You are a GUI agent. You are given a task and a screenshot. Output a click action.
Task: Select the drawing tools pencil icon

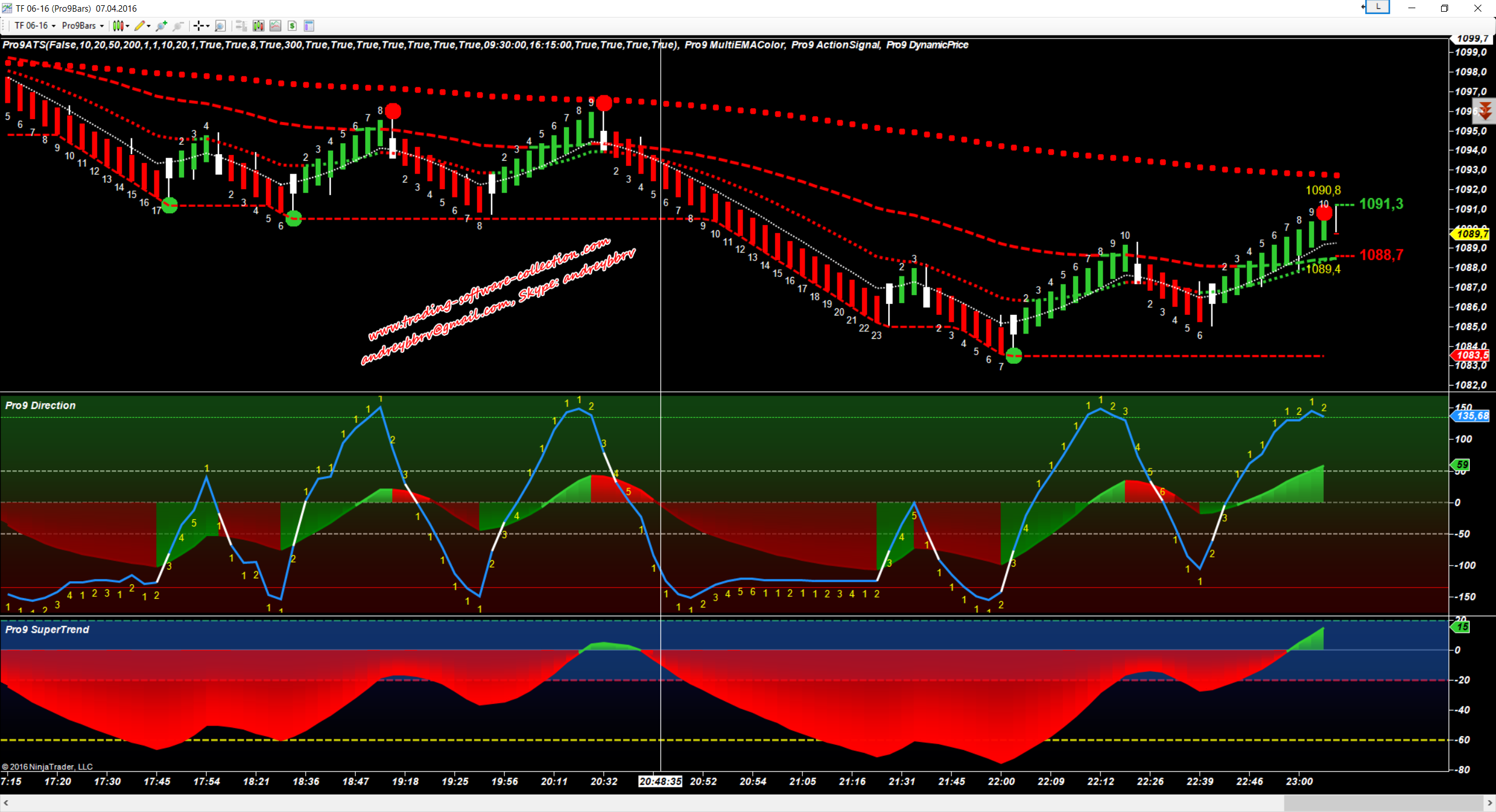(x=140, y=26)
